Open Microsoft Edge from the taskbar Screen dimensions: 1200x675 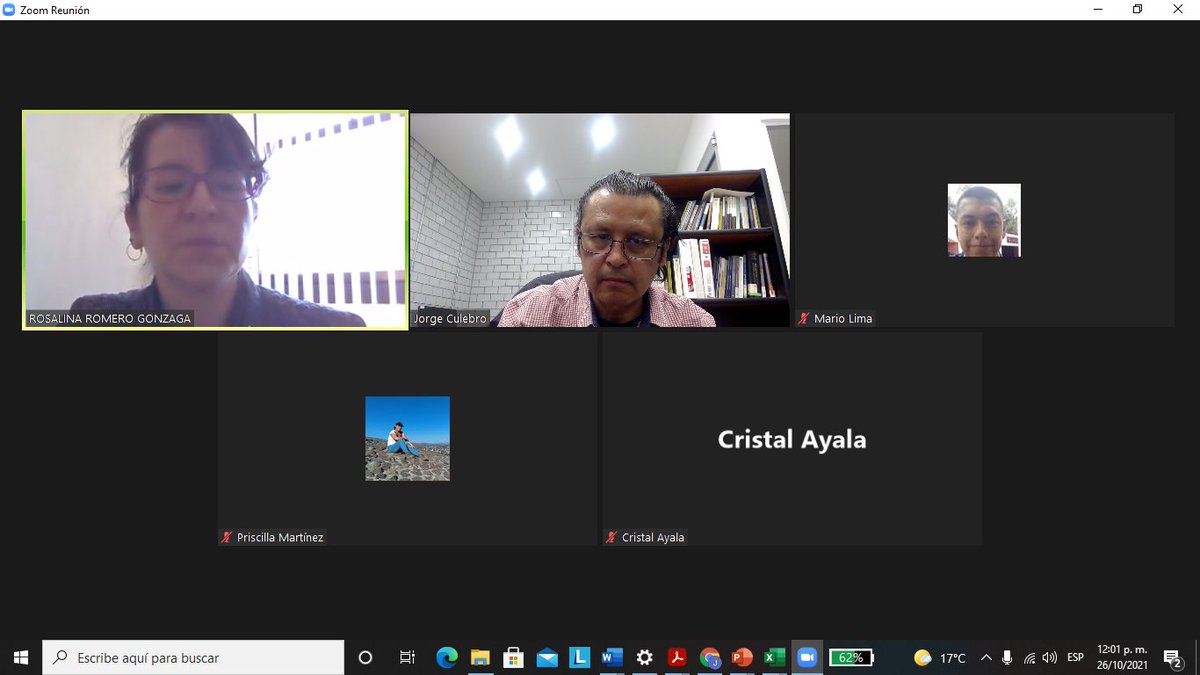pos(447,657)
